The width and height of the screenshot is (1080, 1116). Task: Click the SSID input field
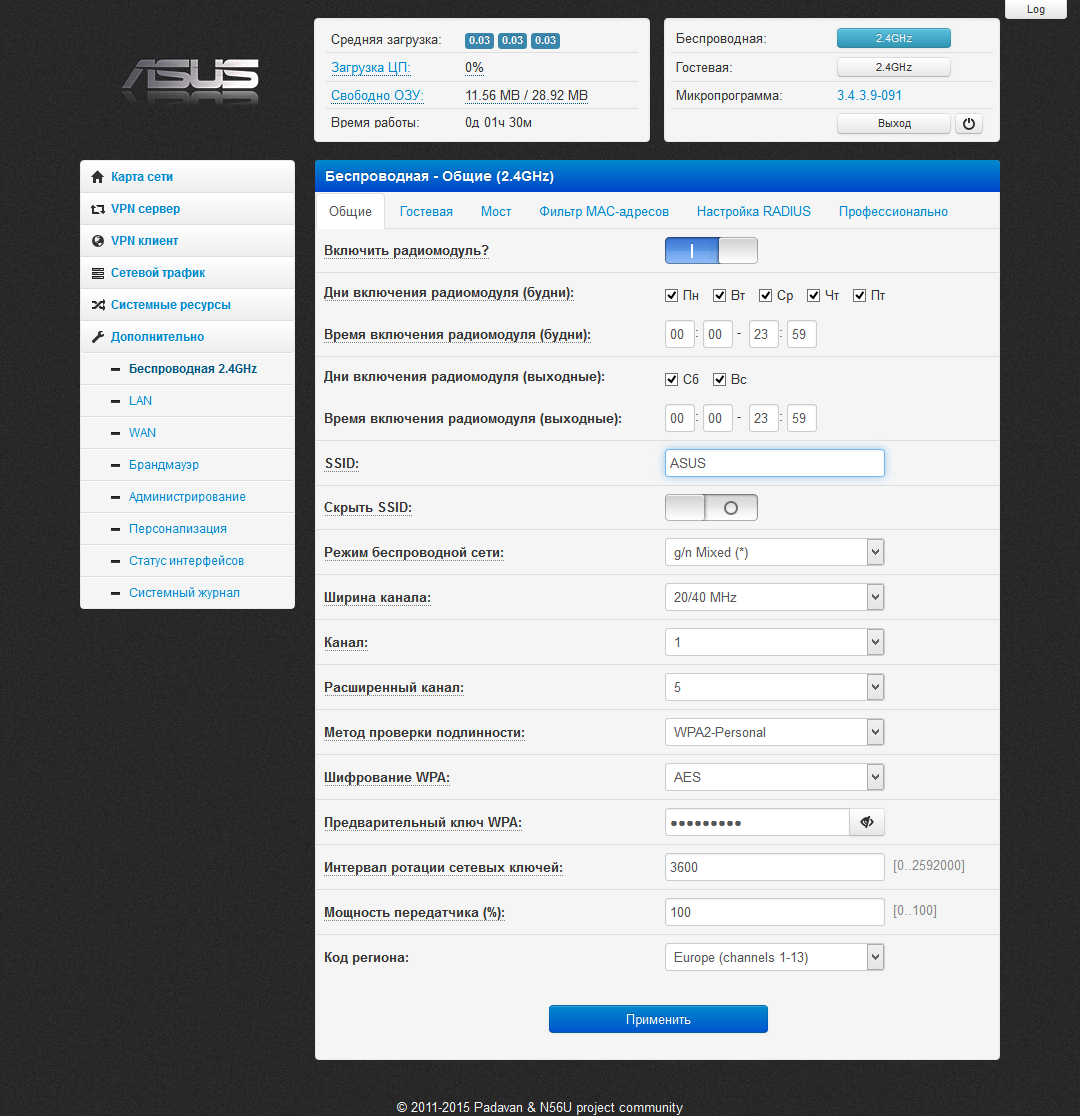[x=775, y=463]
